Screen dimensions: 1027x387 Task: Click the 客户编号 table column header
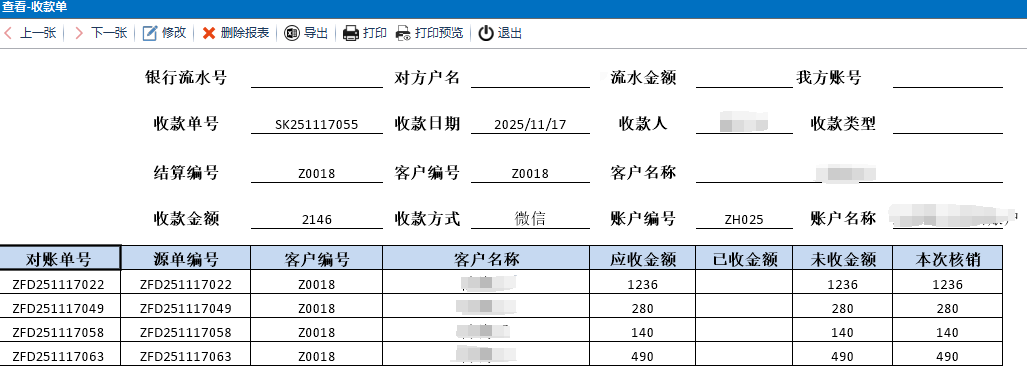(x=317, y=258)
